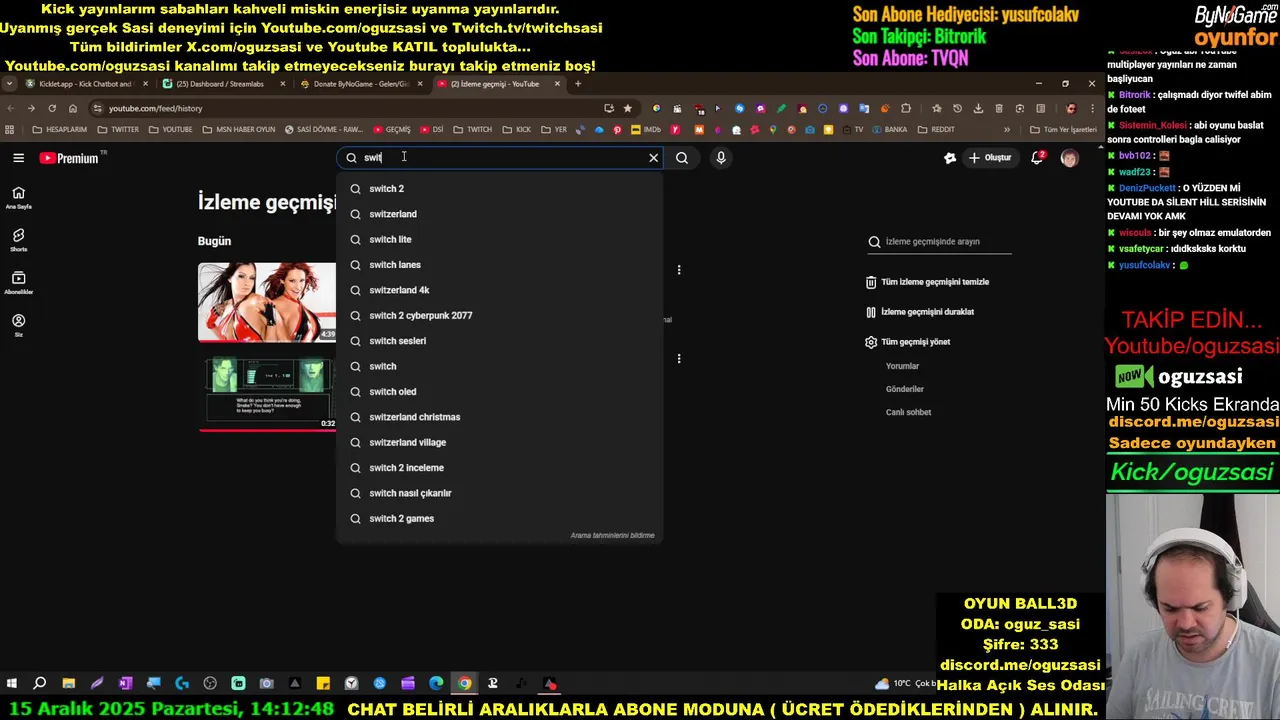Open the BANKA bookmarks folder
The width and height of the screenshot is (1280, 720).
coord(889,130)
